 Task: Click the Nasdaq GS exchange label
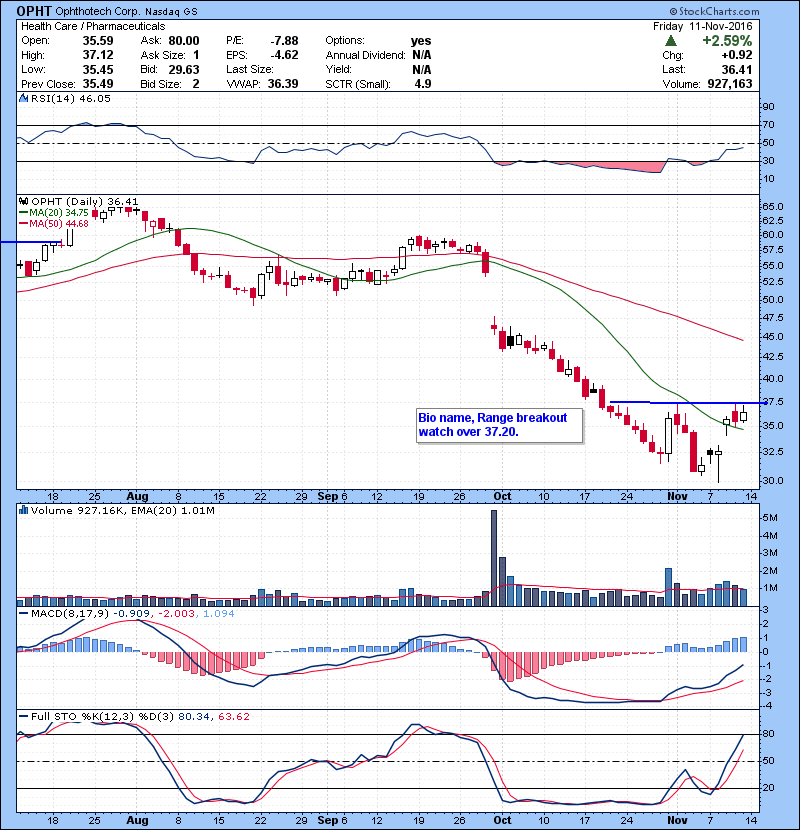(x=171, y=12)
